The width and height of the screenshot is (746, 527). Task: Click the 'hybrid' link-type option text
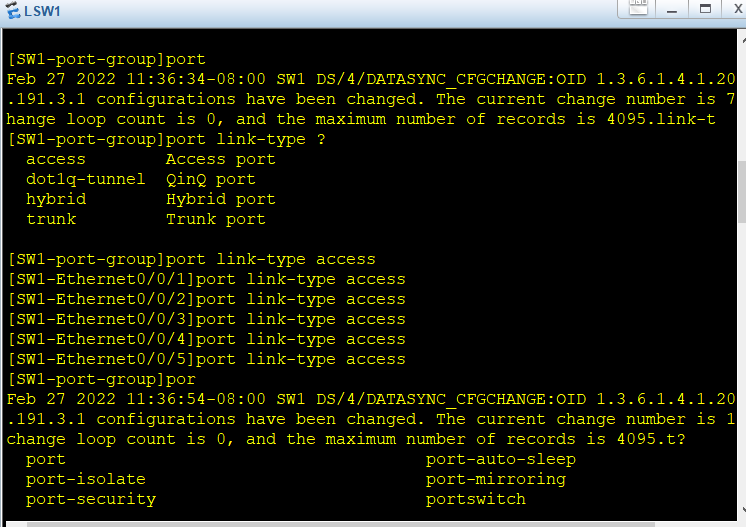pyautogui.click(x=56, y=199)
